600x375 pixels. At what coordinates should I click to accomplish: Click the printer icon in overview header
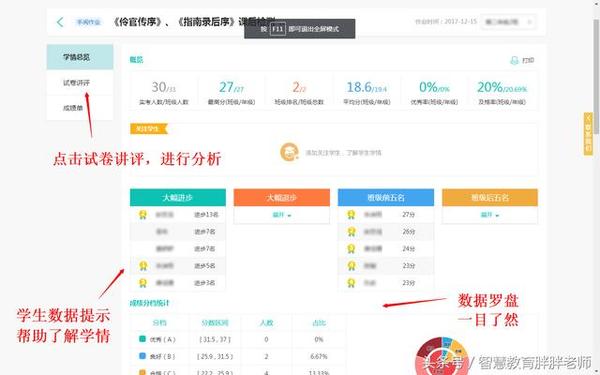[514, 60]
